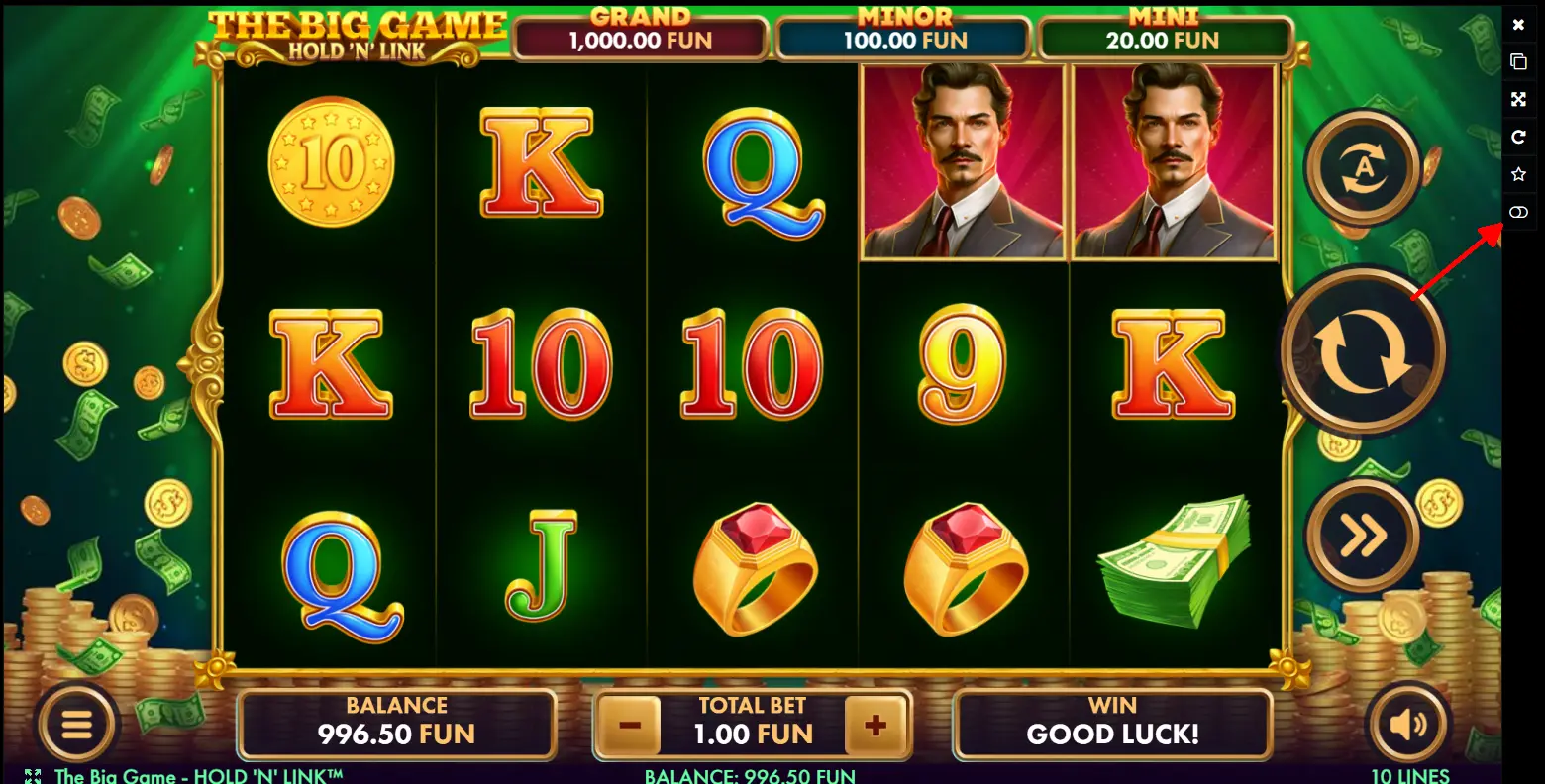Enable autoplay with the circular A button
1545x784 pixels.
point(1364,168)
